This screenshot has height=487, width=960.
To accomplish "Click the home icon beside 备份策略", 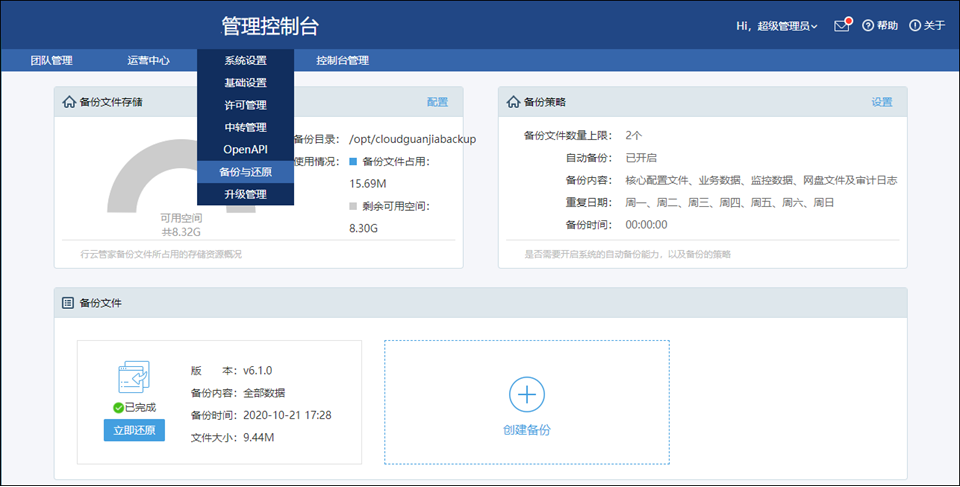I will pyautogui.click(x=513, y=102).
